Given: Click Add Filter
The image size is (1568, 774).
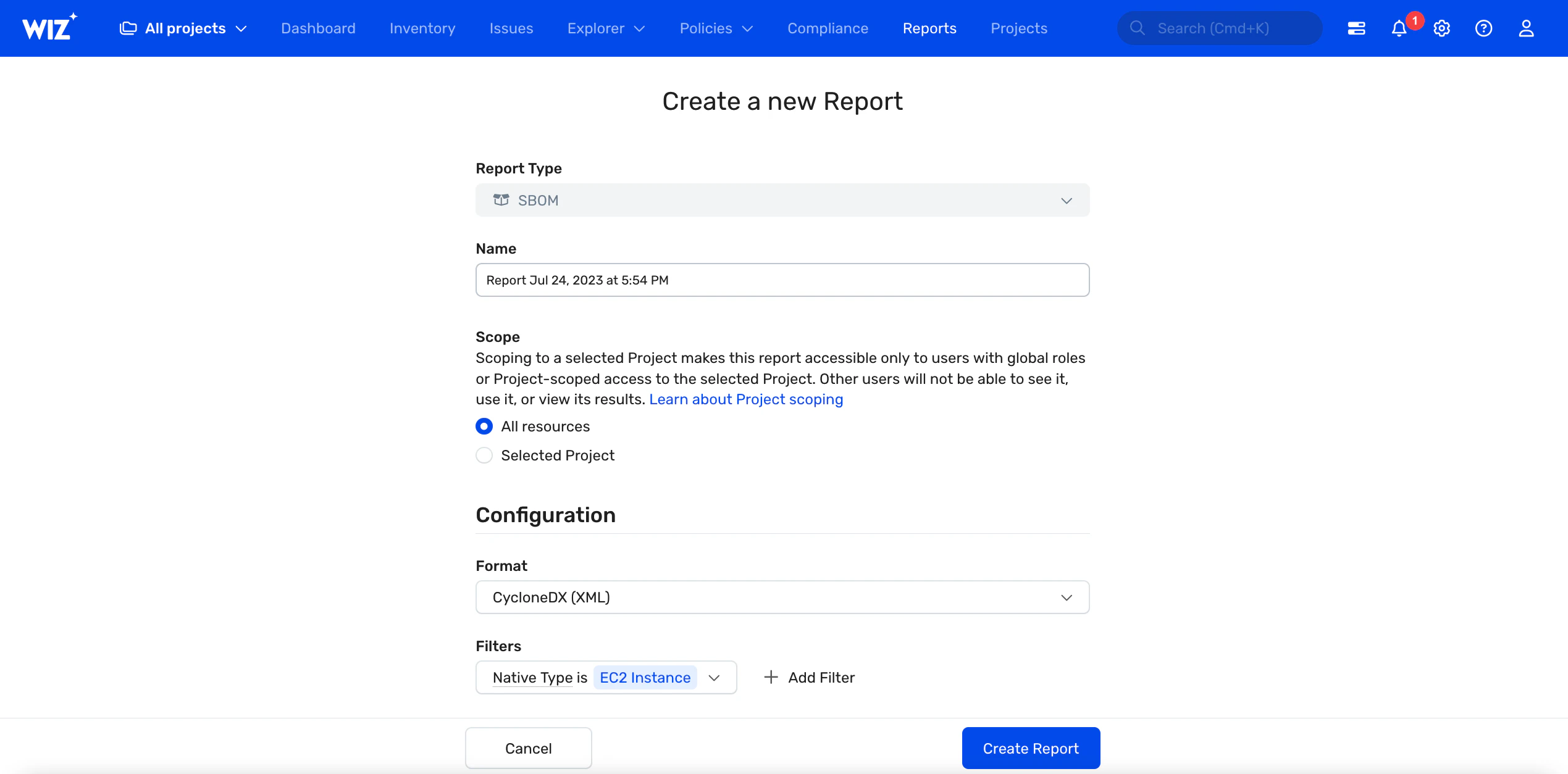Looking at the screenshot, I should point(809,678).
